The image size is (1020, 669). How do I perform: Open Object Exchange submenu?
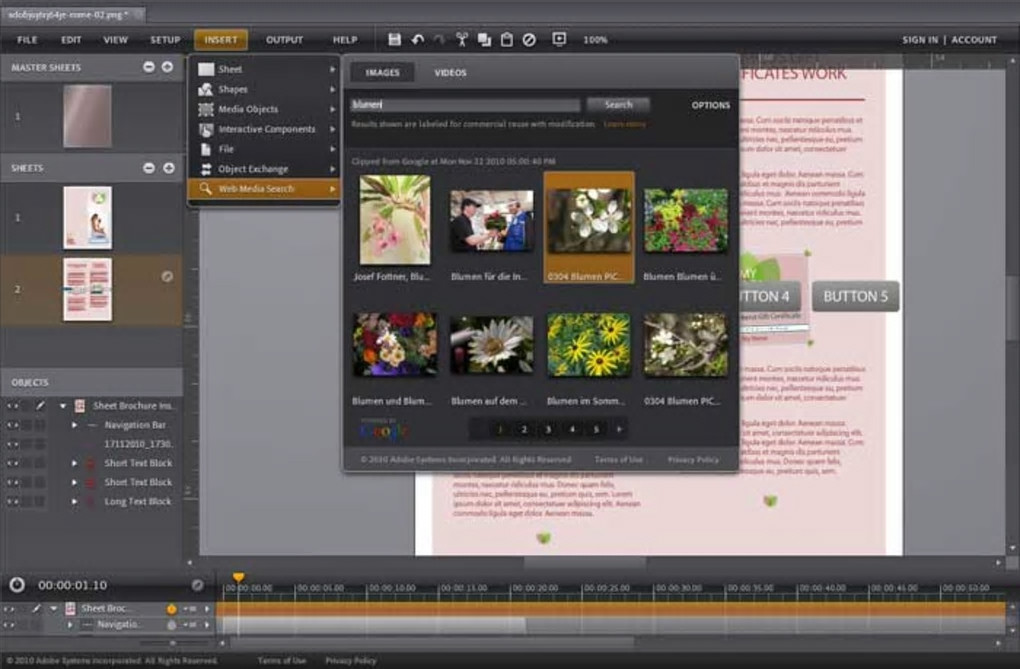click(263, 169)
